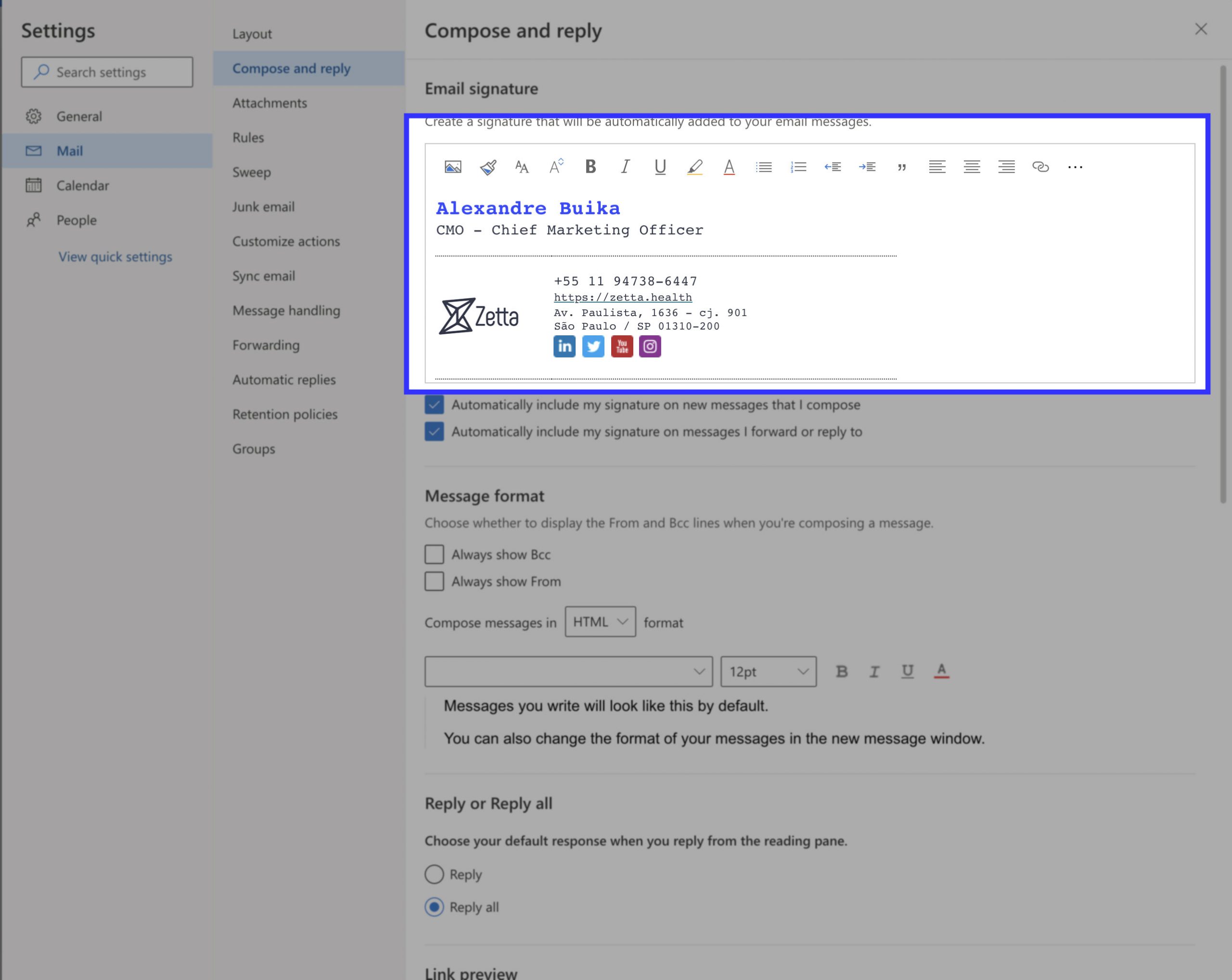Switch to the Calendar settings category
The image size is (1232, 980).
(x=82, y=186)
